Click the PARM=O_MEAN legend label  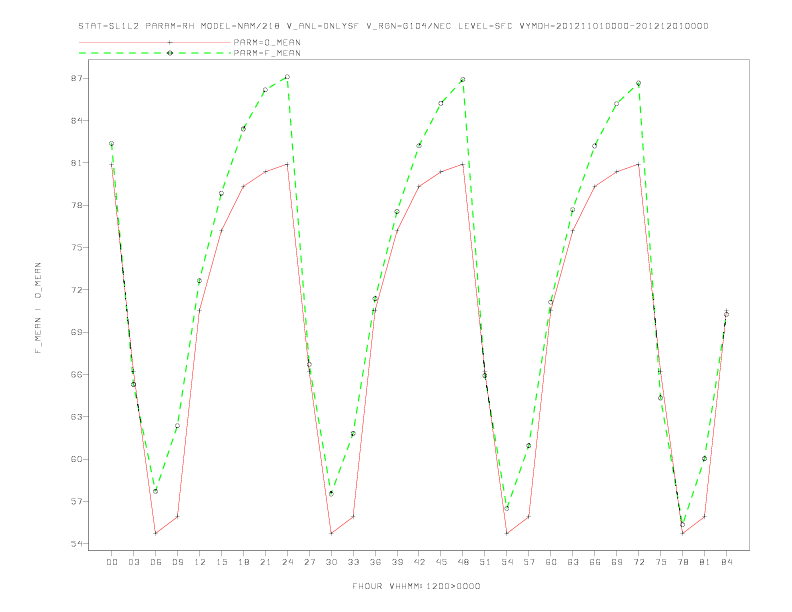pos(267,42)
